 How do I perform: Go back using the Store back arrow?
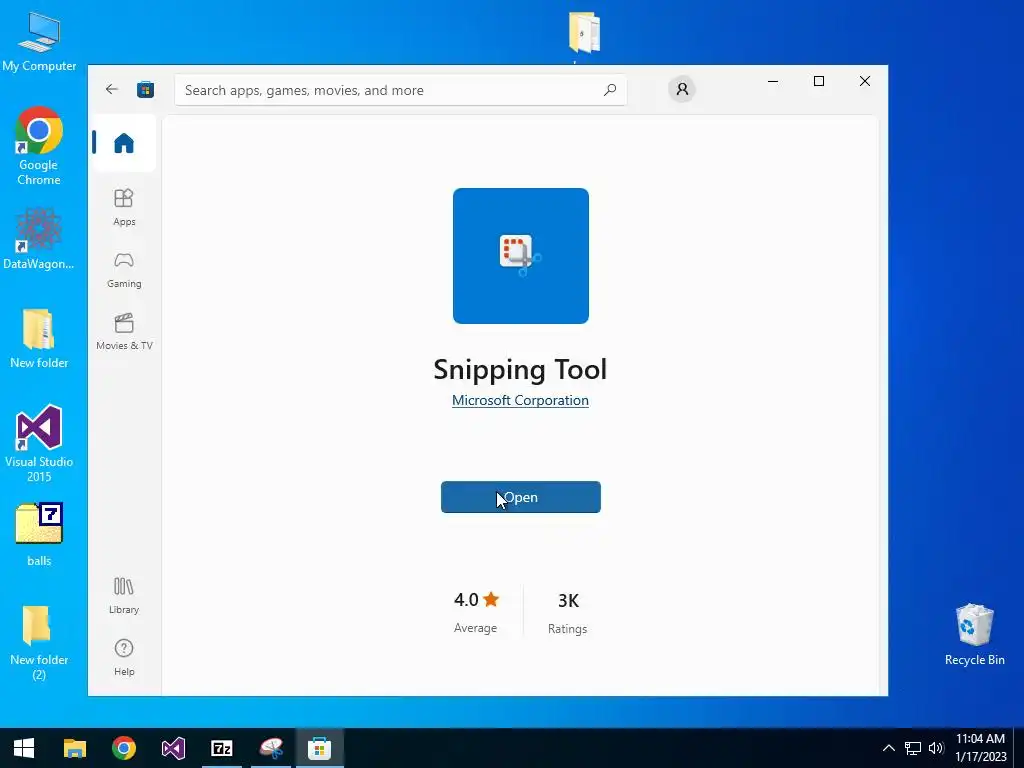[x=112, y=89]
